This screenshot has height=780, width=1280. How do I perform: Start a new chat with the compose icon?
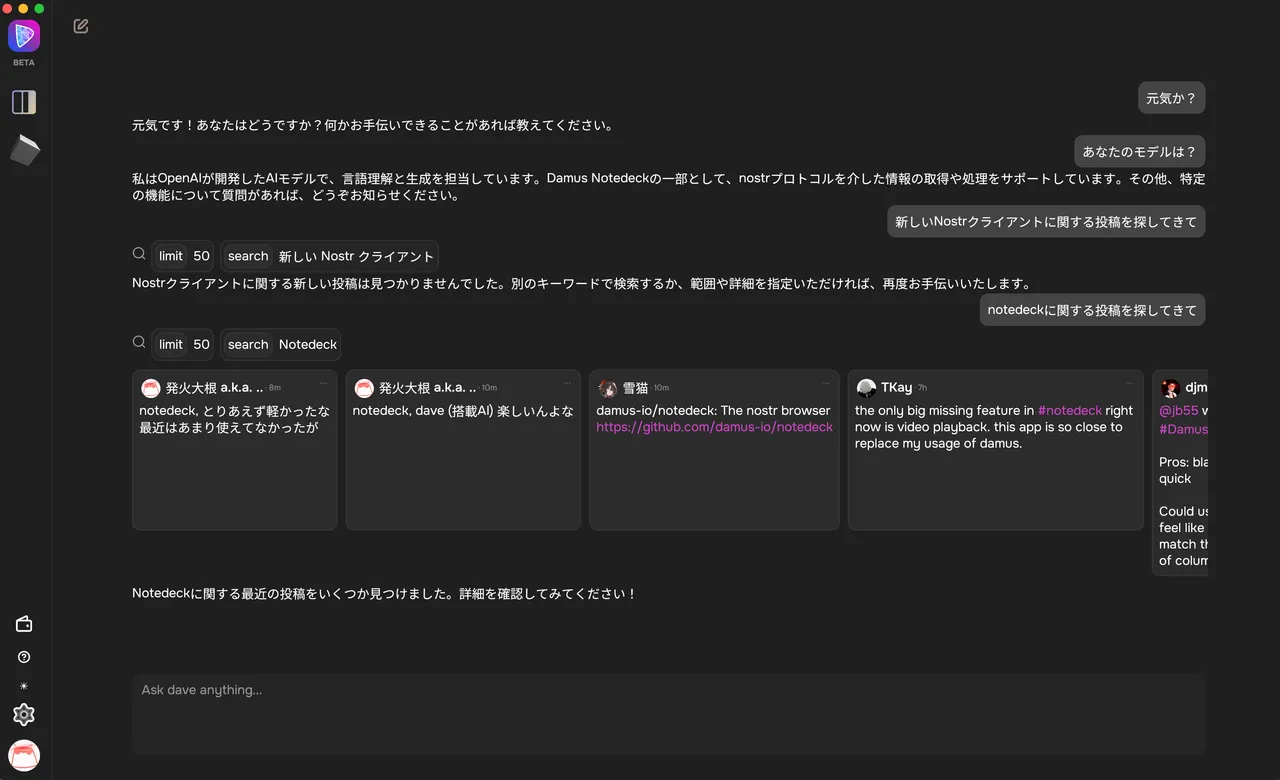tap(81, 26)
